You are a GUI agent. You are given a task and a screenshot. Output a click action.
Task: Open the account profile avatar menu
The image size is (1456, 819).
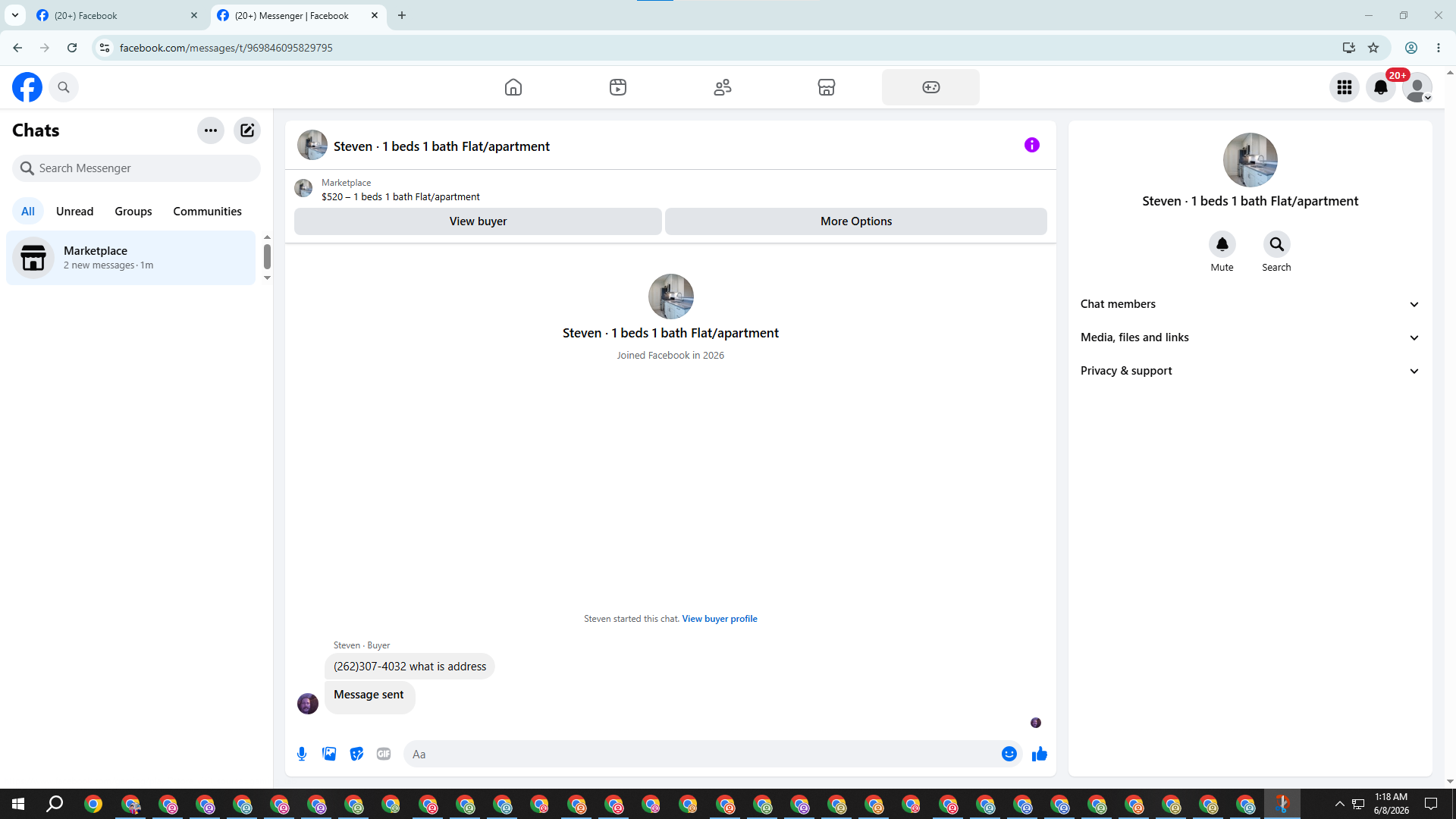click(x=1417, y=87)
